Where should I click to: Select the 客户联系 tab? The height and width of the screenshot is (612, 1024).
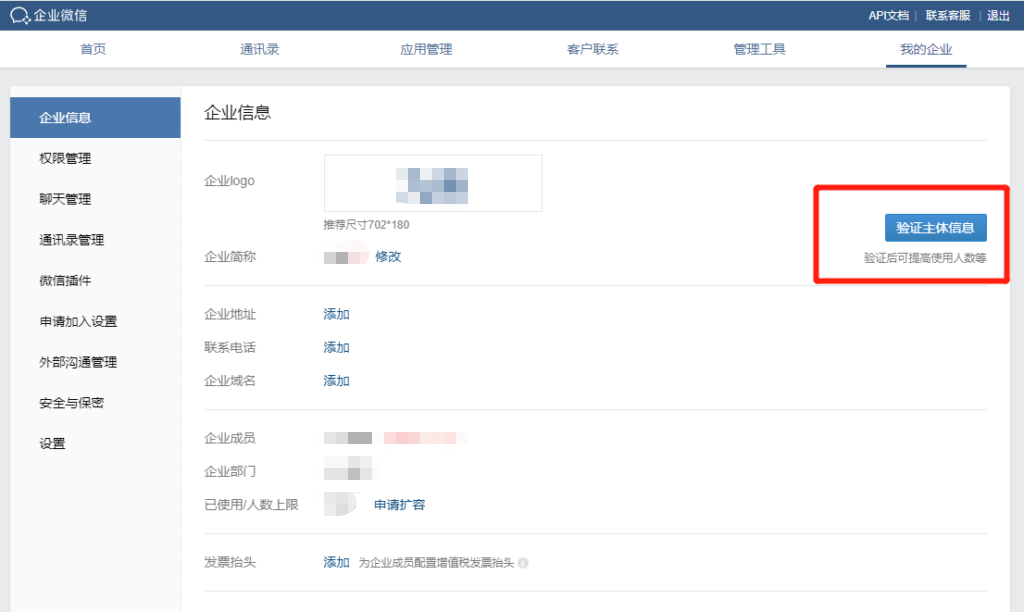(592, 49)
